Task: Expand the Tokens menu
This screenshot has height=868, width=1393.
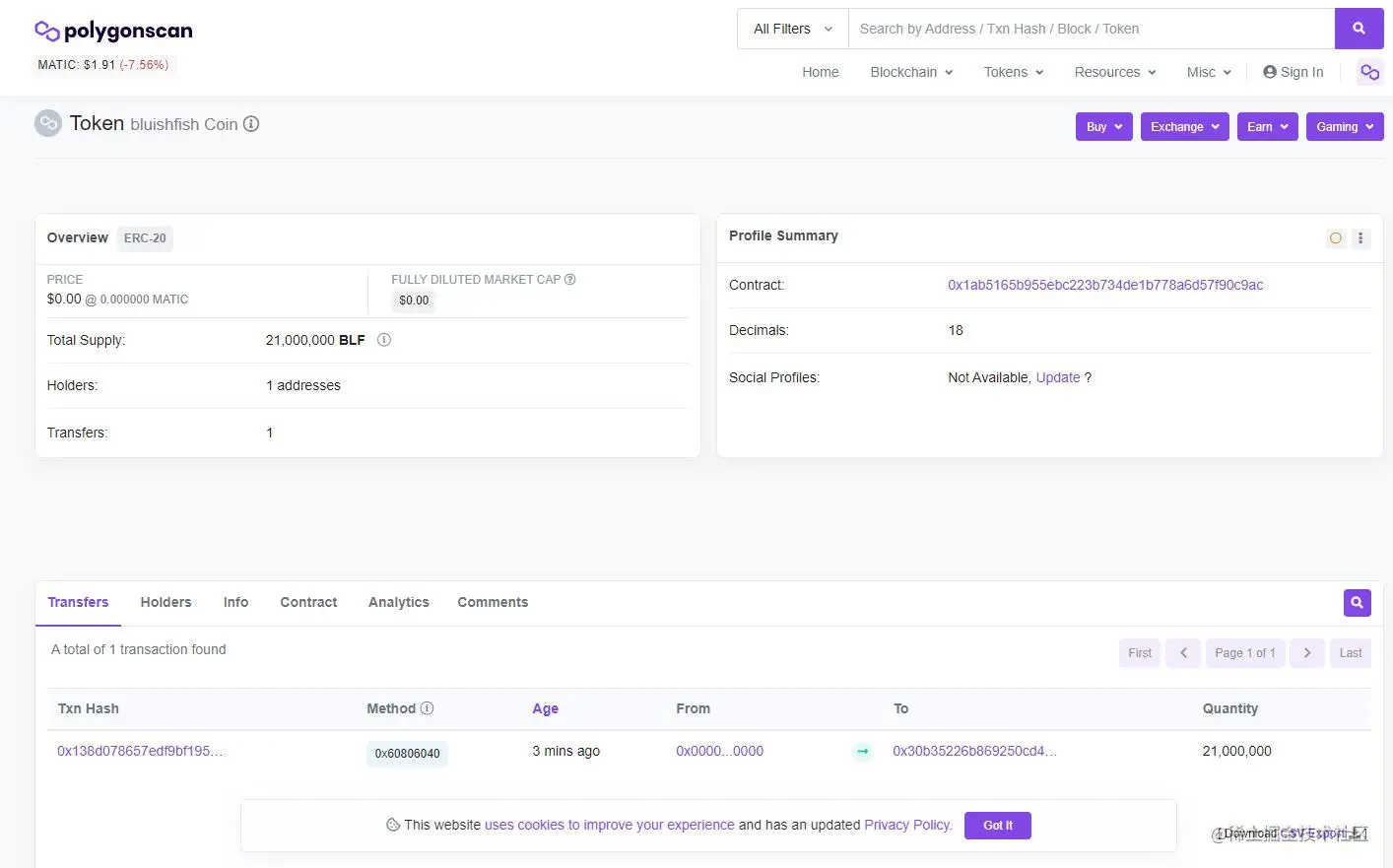Action: coord(1013,72)
